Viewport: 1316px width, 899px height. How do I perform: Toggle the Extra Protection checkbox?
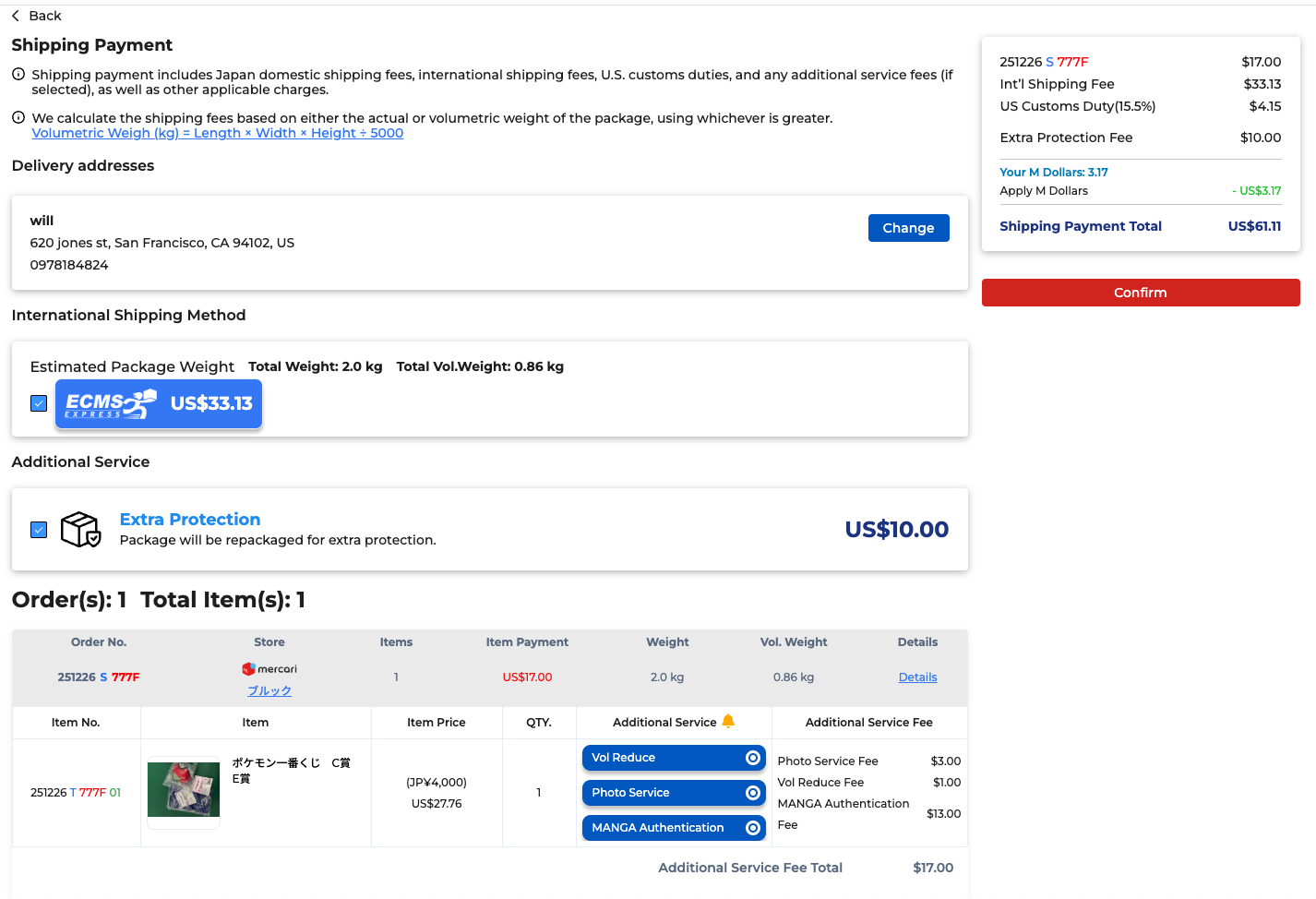[x=39, y=530]
